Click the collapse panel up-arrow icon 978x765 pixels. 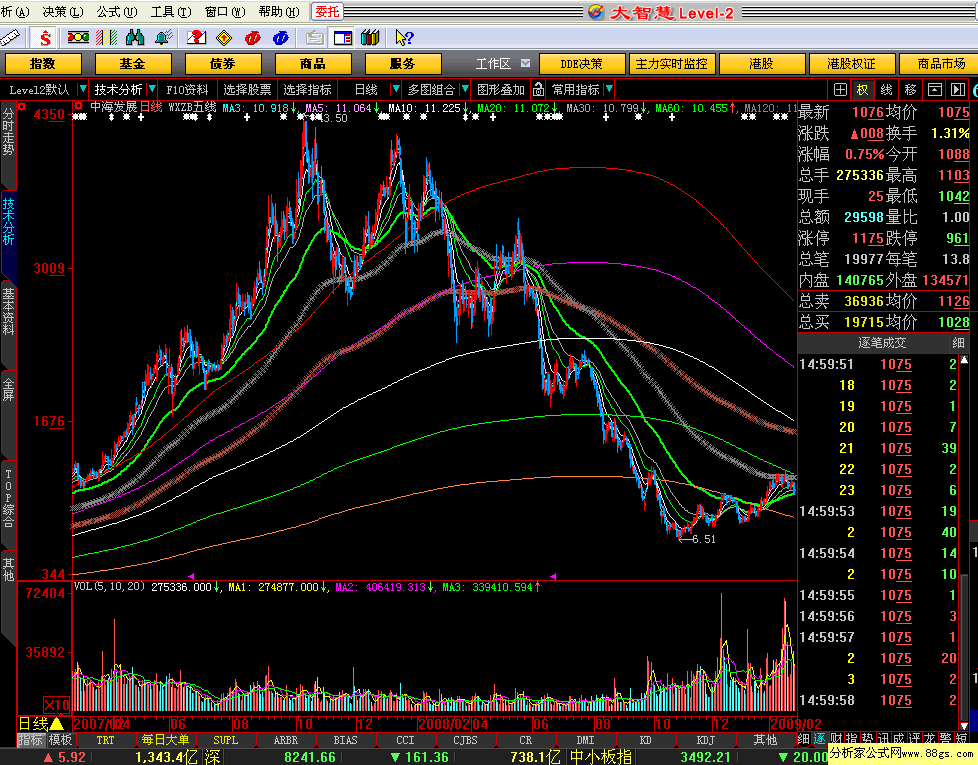click(x=934, y=90)
